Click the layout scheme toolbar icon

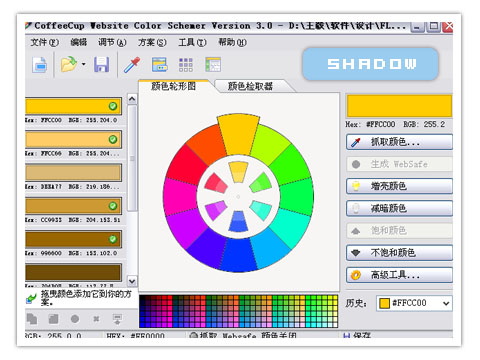pos(213,65)
